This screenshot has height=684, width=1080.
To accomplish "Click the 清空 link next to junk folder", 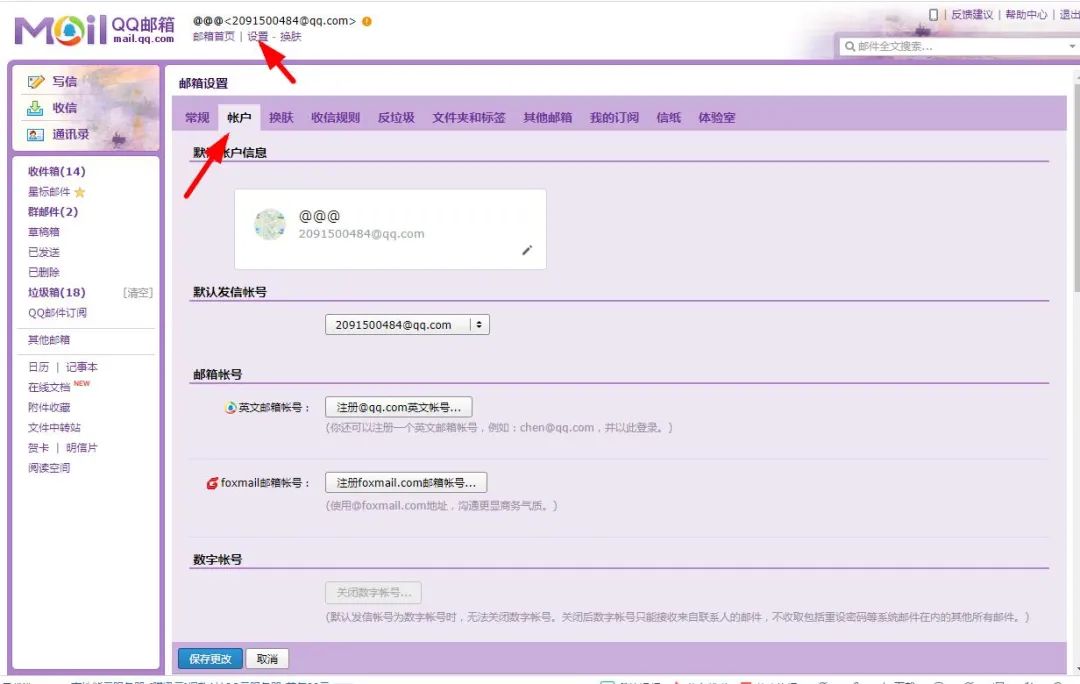I will (138, 293).
